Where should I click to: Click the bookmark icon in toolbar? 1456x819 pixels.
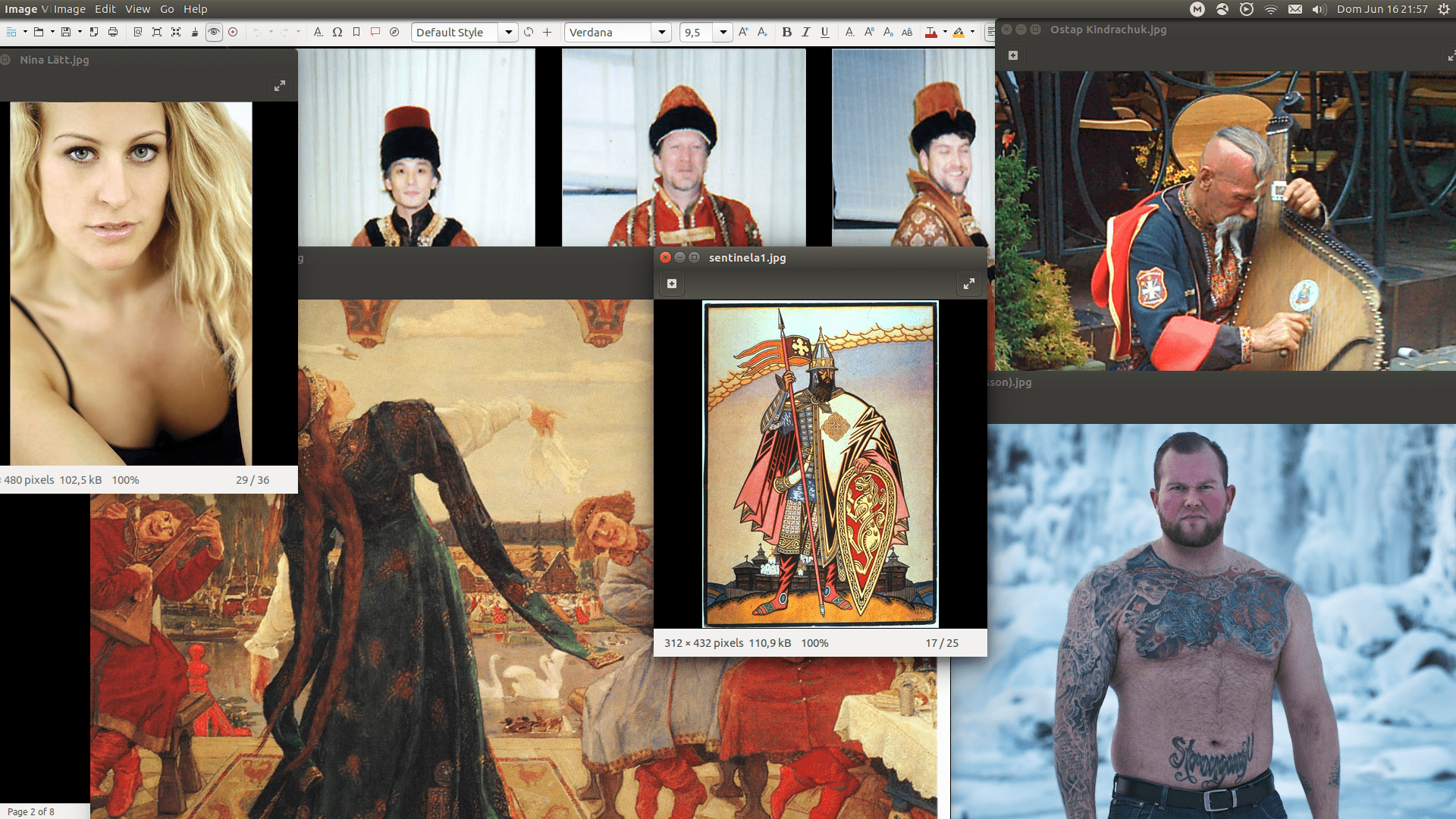[x=356, y=33]
